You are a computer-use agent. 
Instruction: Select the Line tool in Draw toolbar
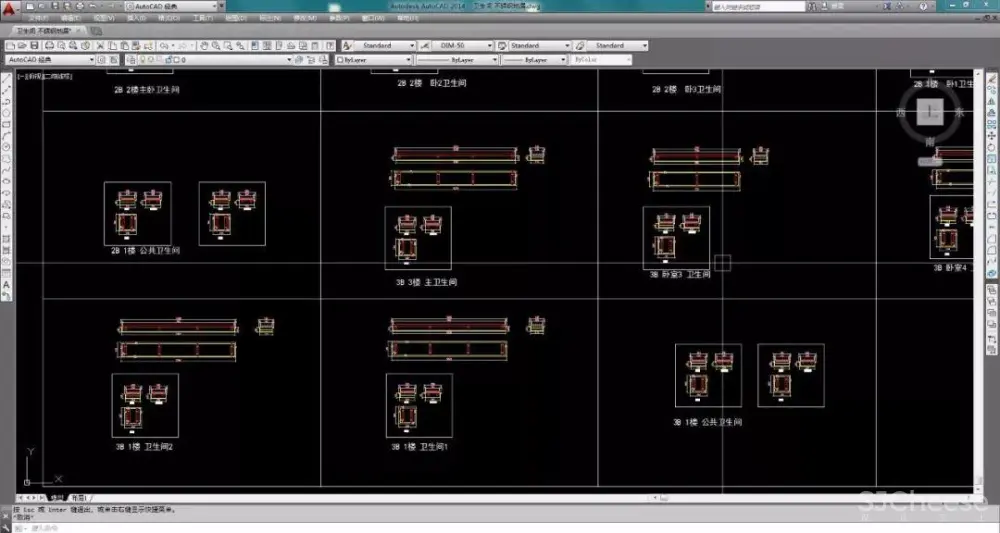pyautogui.click(x=6, y=78)
